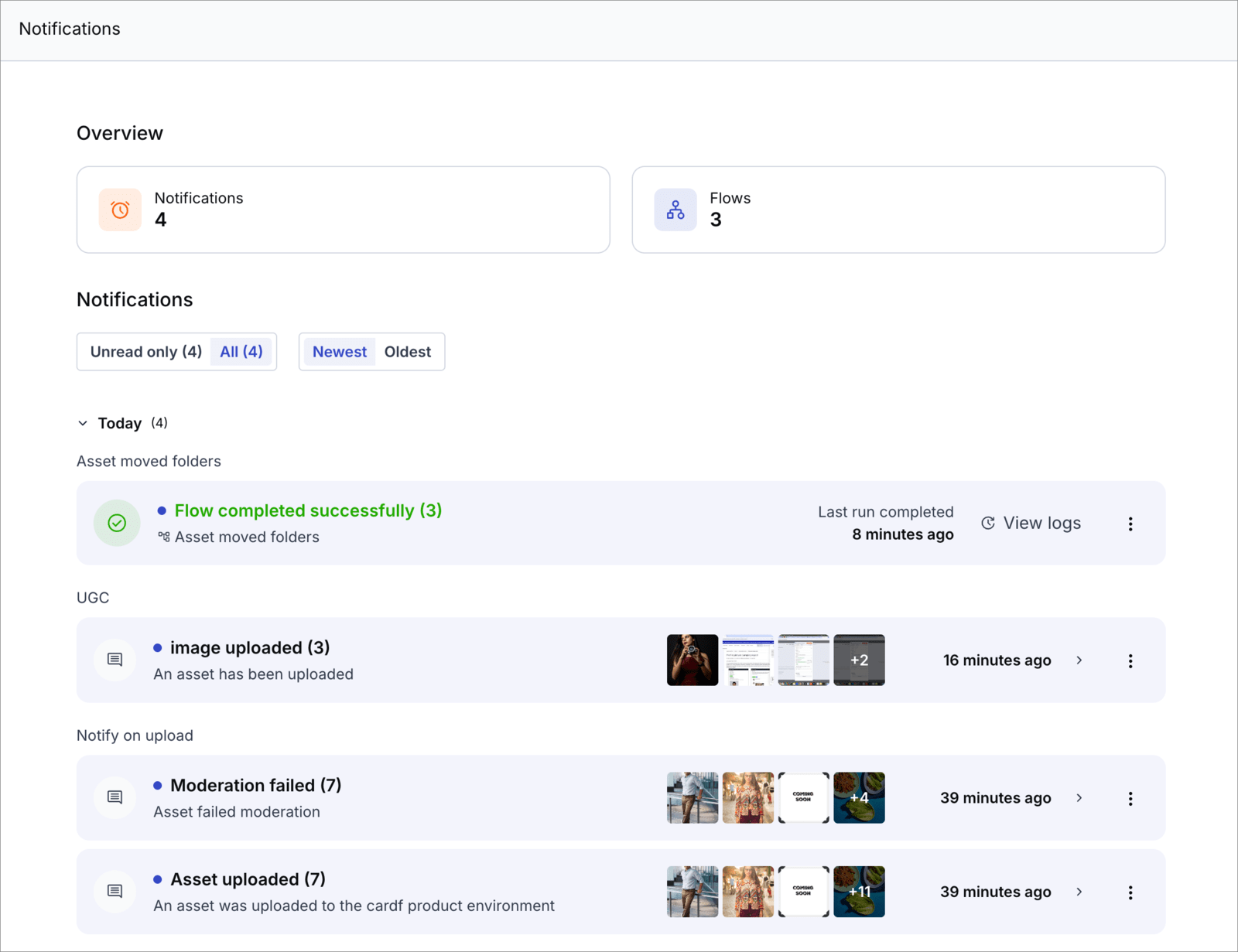The height and width of the screenshot is (952, 1238).
Task: Open man thumbnail in Moderation failed row
Action: point(693,798)
